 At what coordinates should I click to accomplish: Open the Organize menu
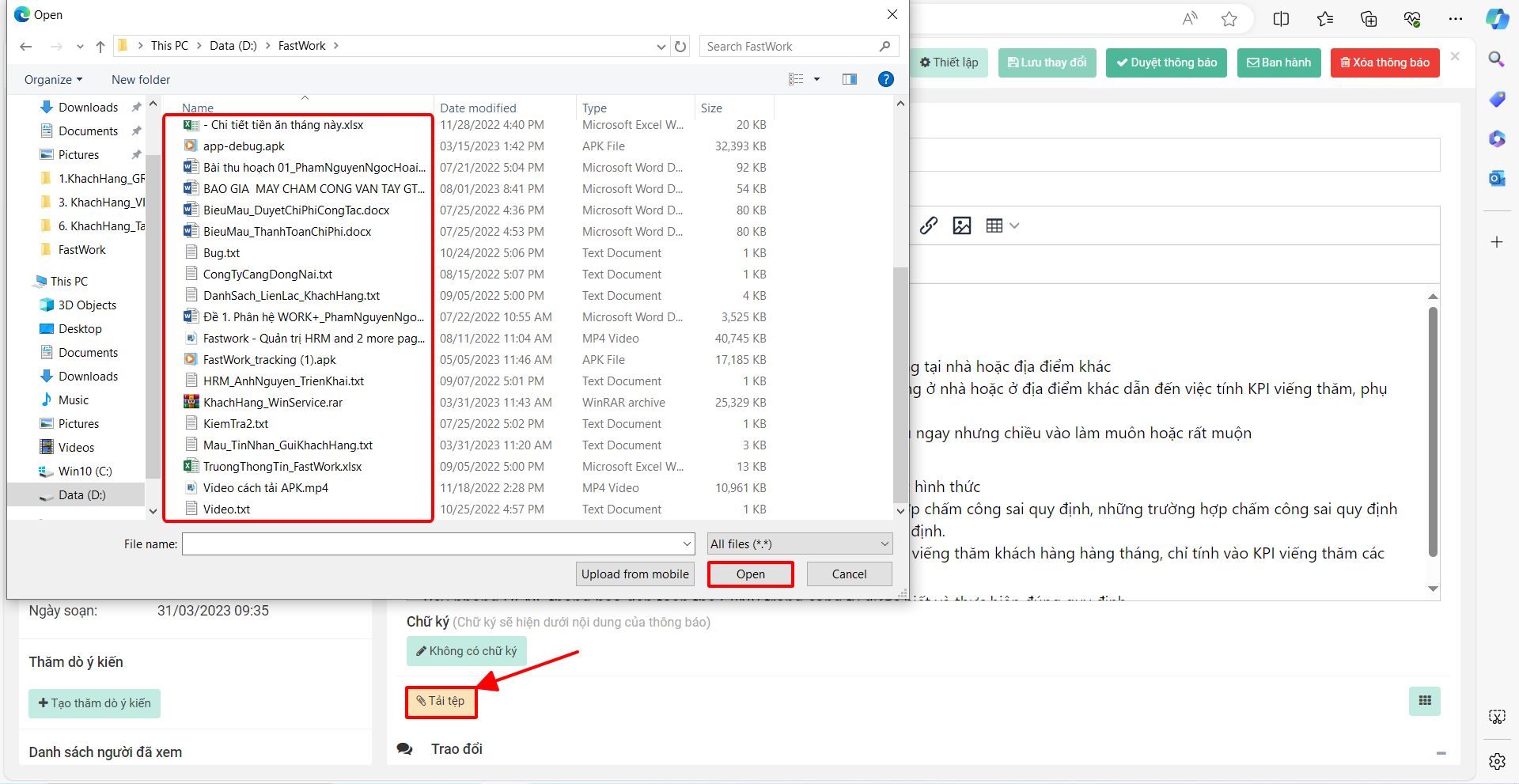coord(53,79)
